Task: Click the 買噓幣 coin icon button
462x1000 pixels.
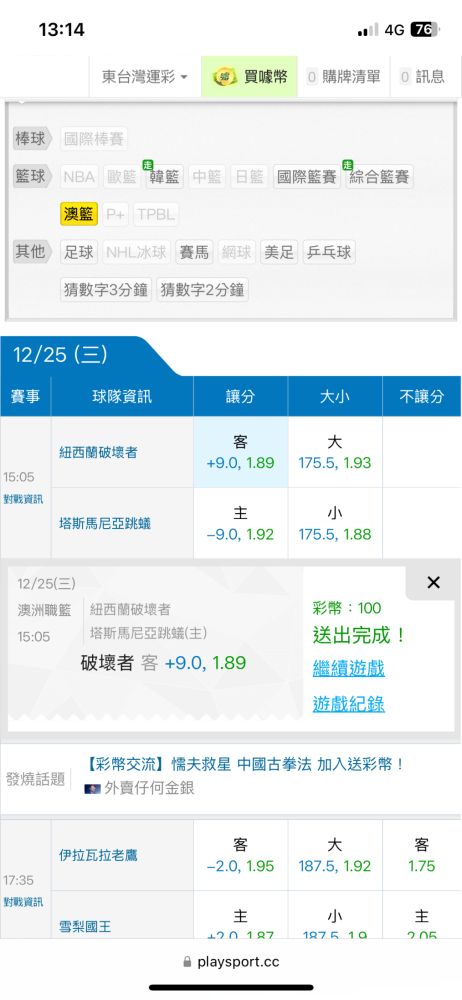Action: (249, 77)
